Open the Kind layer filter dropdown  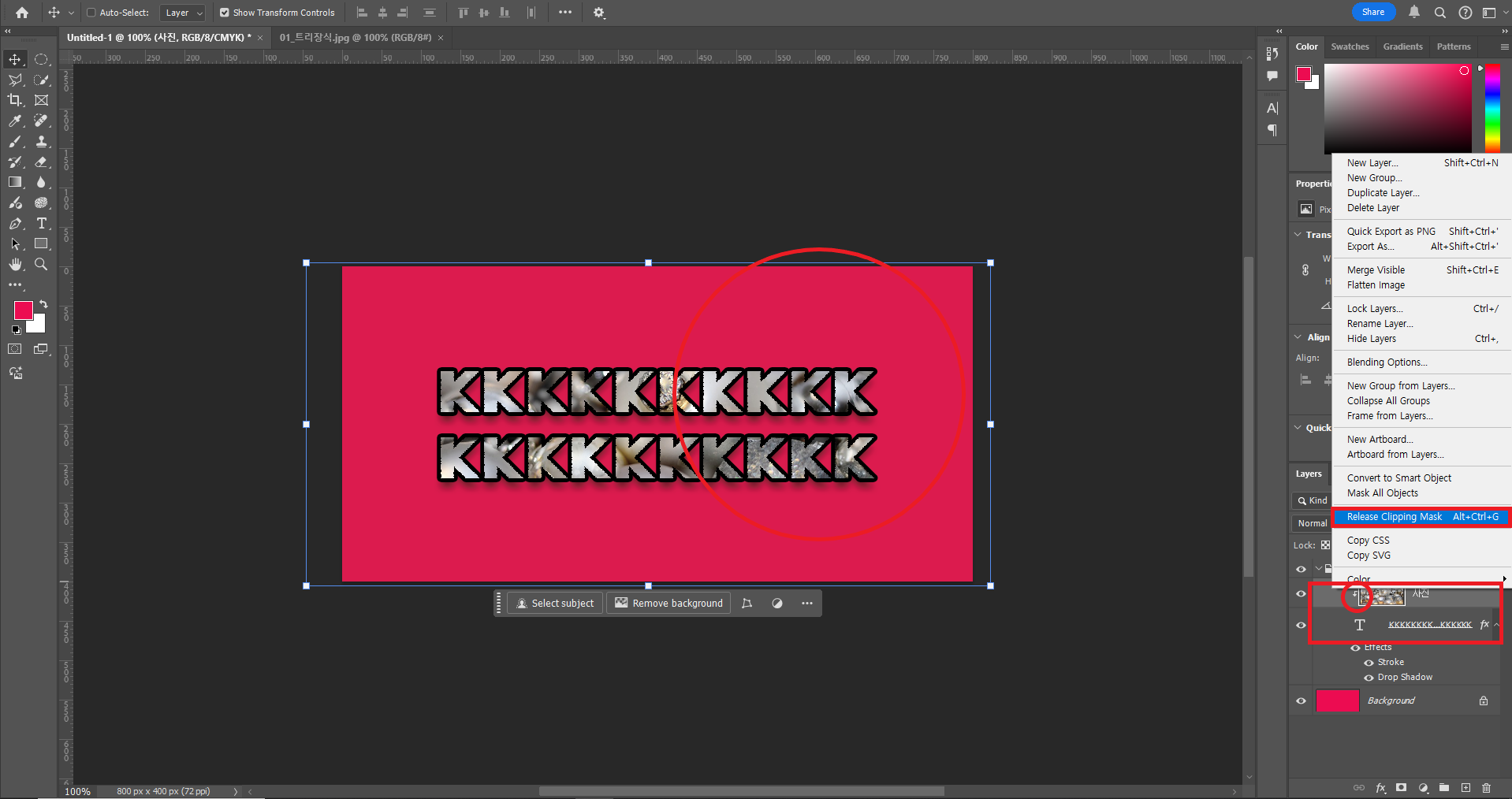pos(1312,500)
